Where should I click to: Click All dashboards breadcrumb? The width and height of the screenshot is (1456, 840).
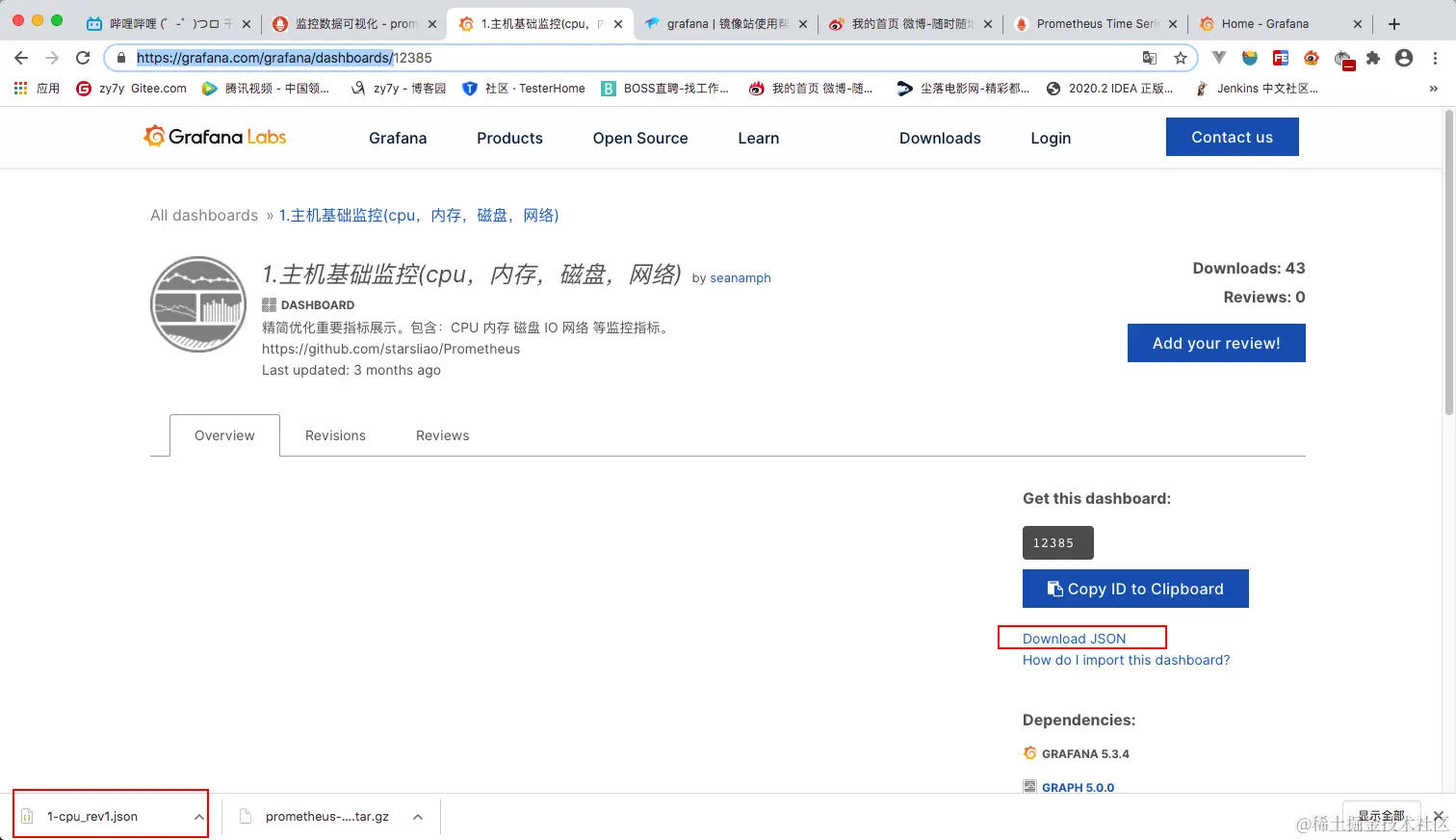coord(204,215)
